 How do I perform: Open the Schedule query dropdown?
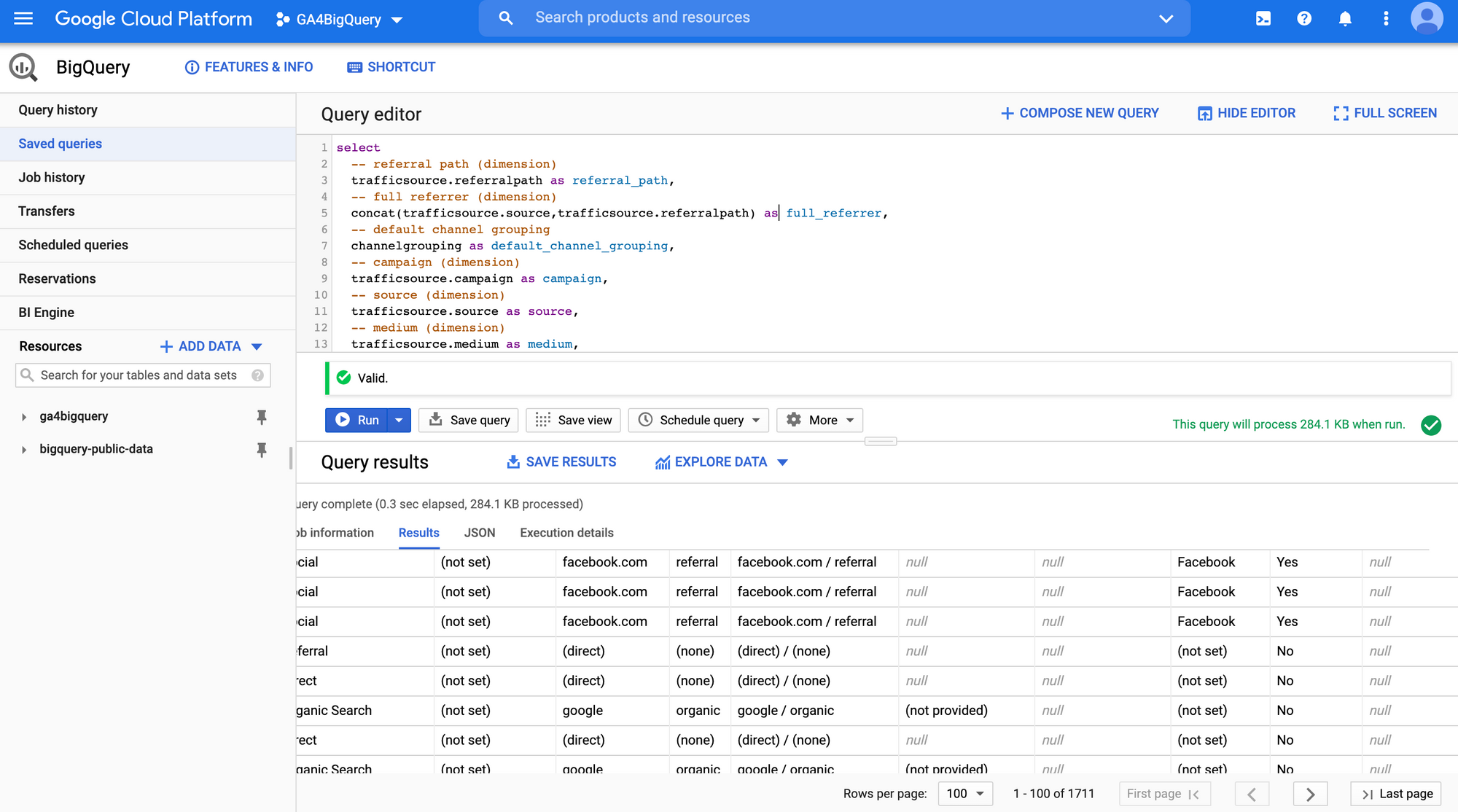pos(698,420)
